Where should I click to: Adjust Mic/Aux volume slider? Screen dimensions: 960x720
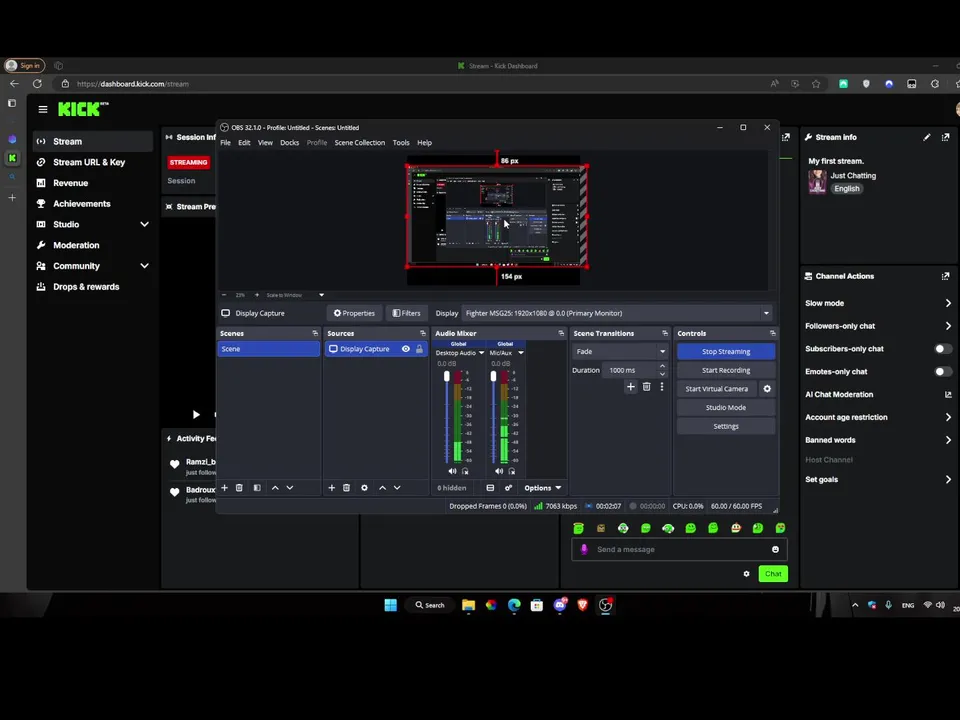[493, 376]
